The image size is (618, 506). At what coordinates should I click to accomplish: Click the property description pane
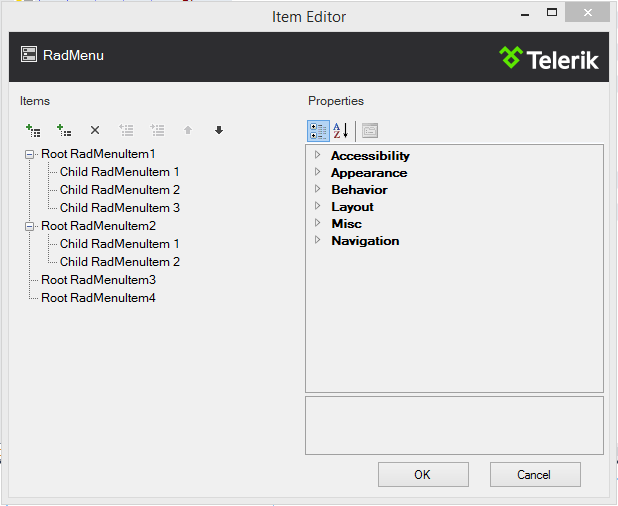pyautogui.click(x=454, y=426)
